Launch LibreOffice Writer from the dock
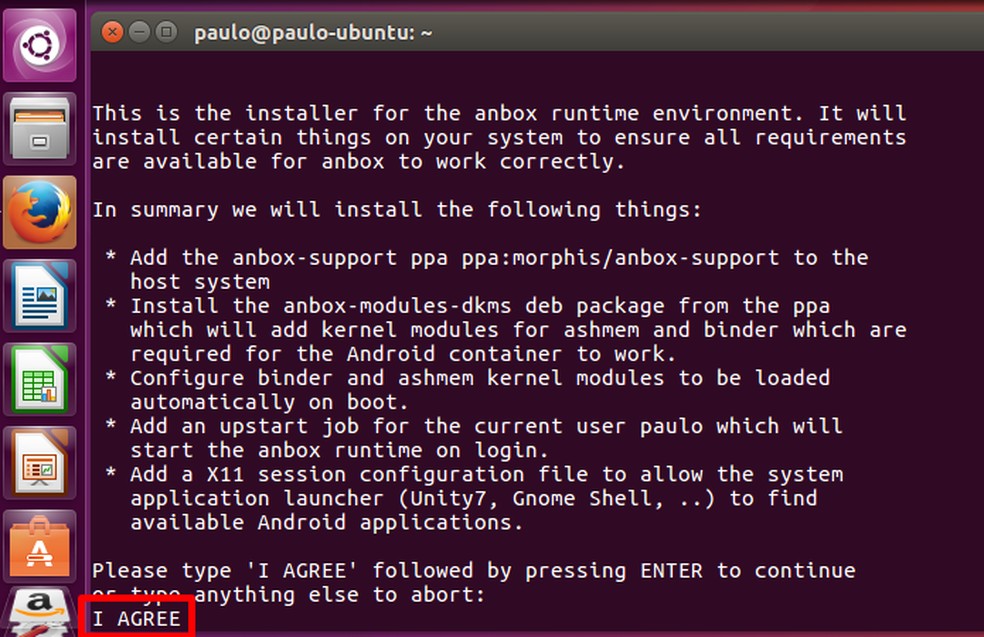 (x=39, y=295)
